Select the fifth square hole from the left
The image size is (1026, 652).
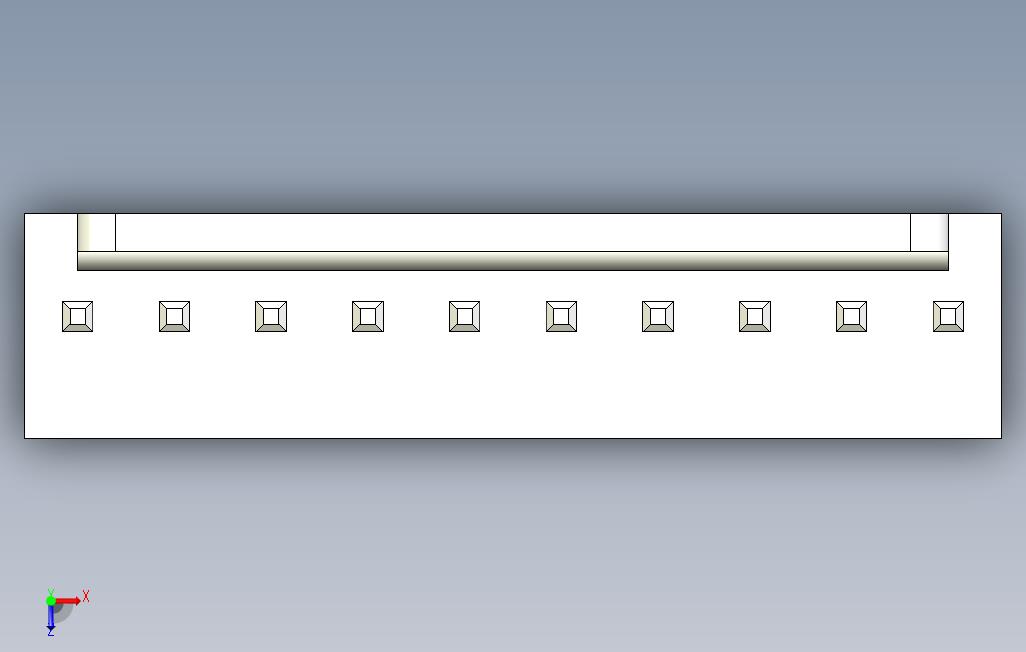[465, 316]
